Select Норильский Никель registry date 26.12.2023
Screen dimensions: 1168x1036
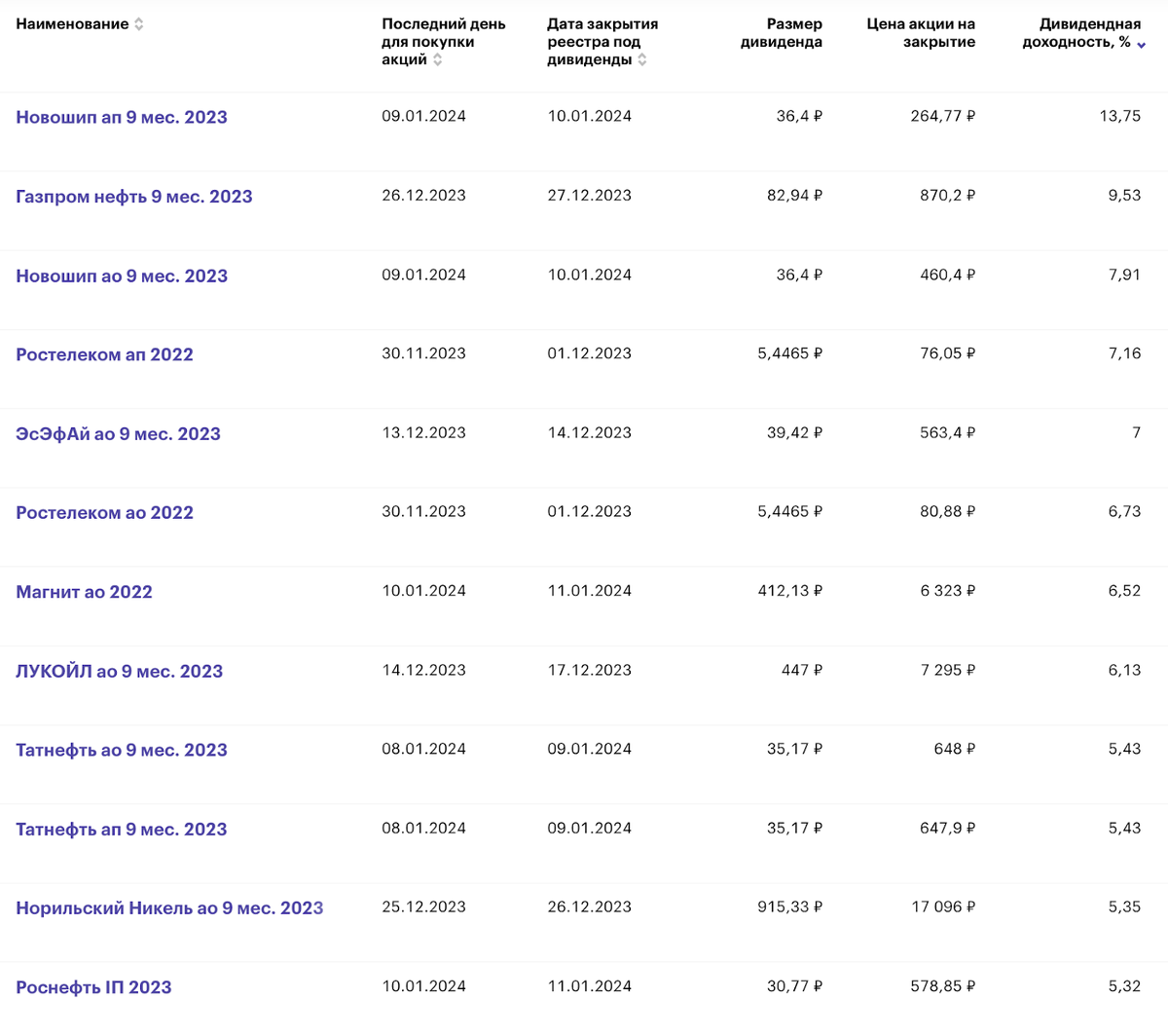click(589, 906)
